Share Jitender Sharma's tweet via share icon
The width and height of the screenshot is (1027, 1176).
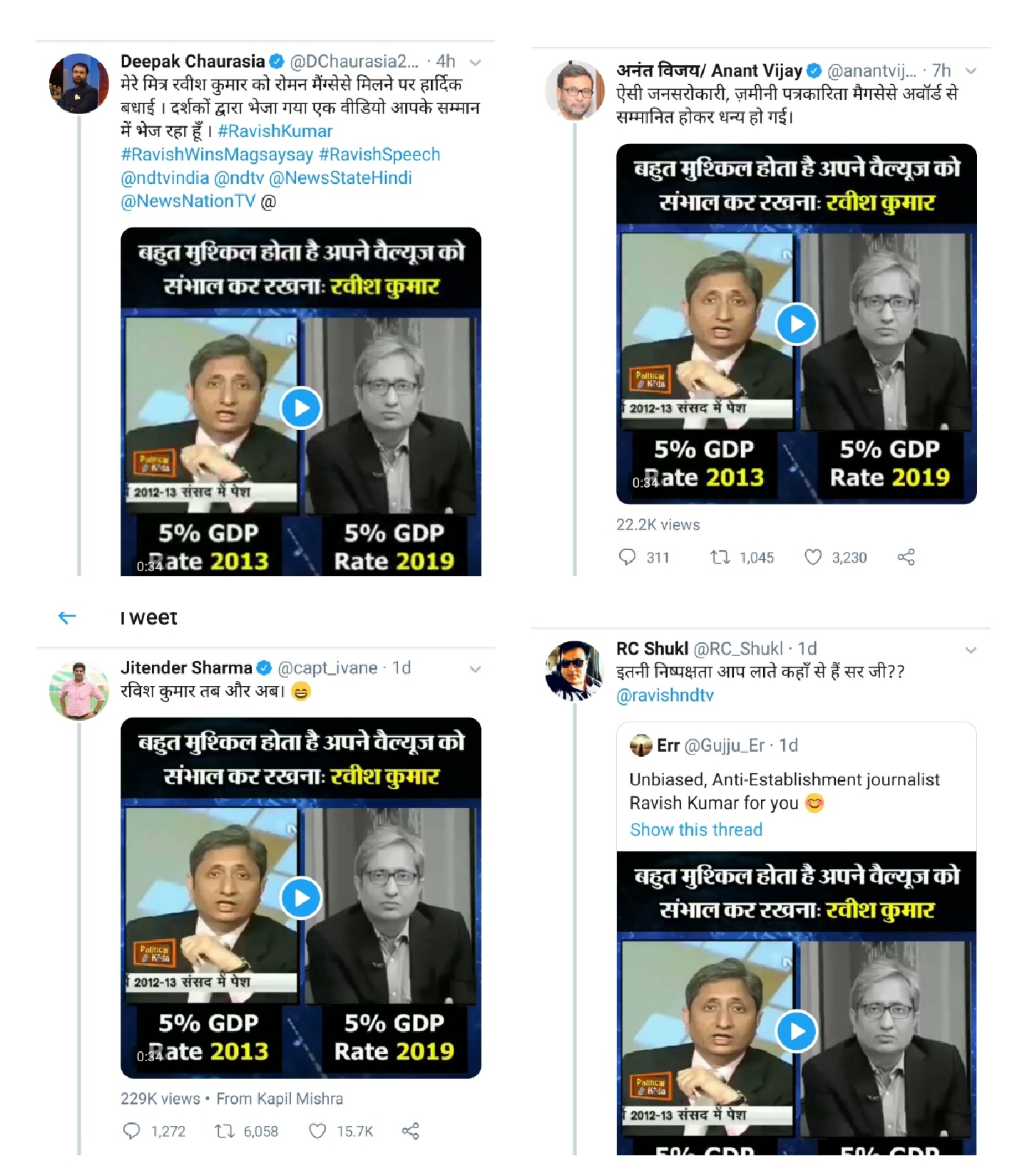[x=410, y=1131]
